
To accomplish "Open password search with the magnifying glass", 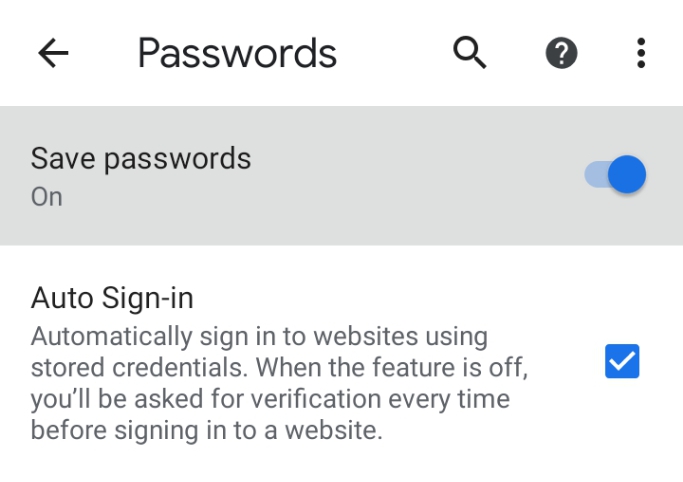I will click(x=469, y=53).
